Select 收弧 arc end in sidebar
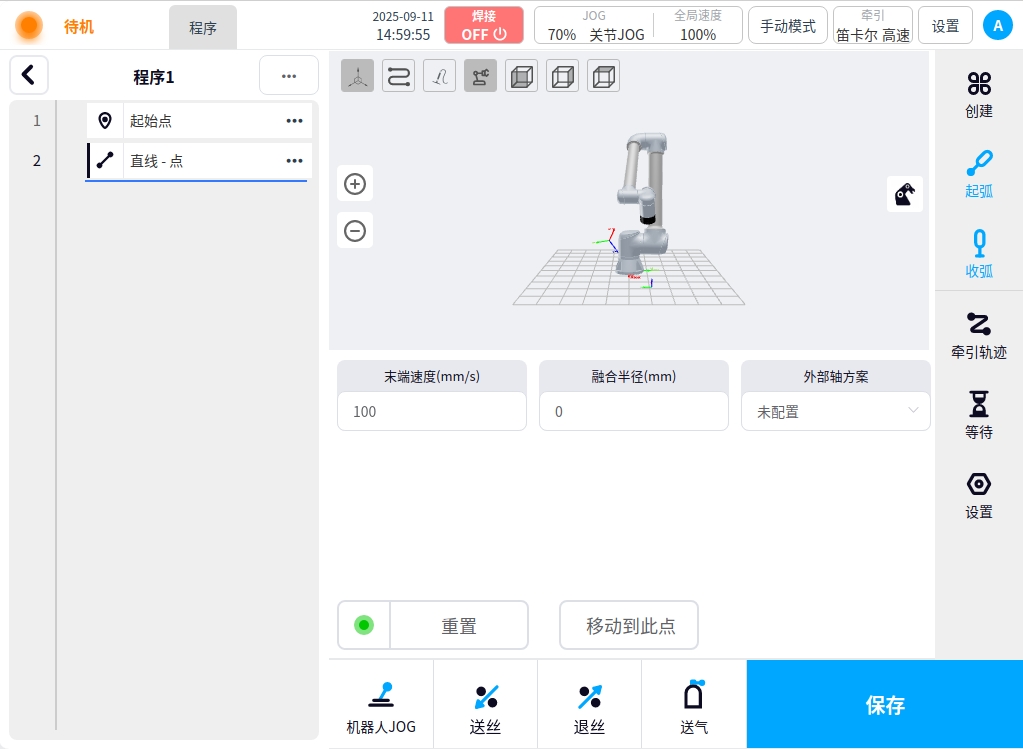1023x749 pixels. pyautogui.click(x=978, y=254)
